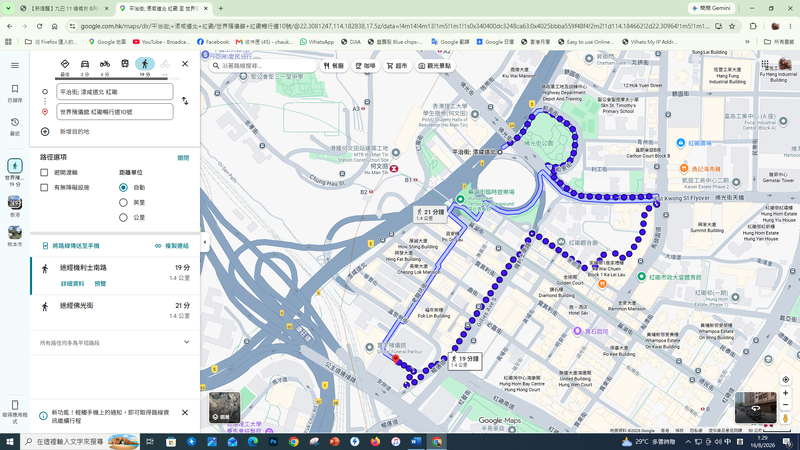Expand the bookmarks overflow chevron
The image size is (800, 450).
(x=747, y=42)
